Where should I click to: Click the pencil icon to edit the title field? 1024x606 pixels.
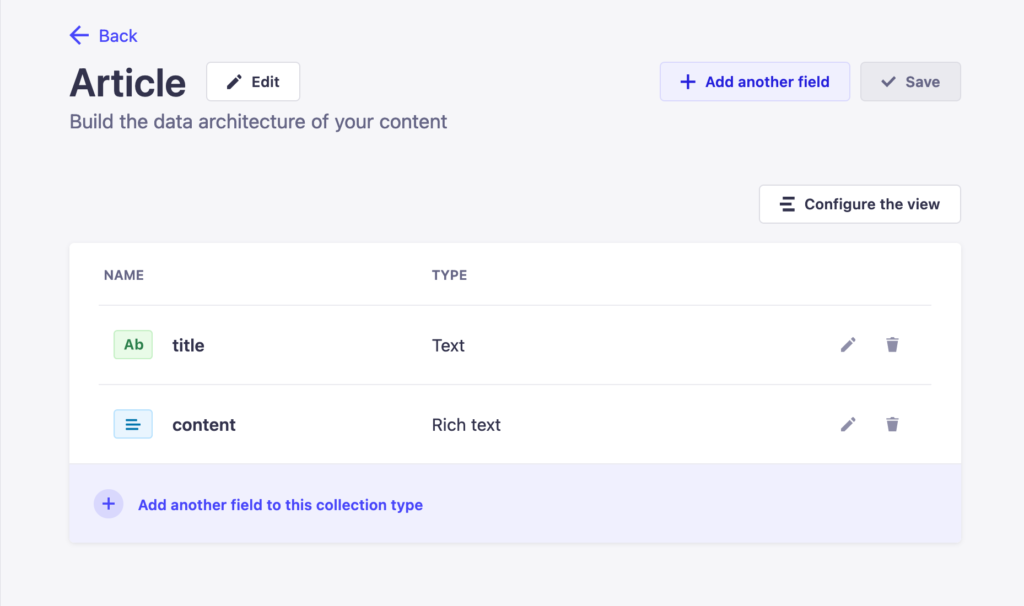pyautogui.click(x=847, y=344)
